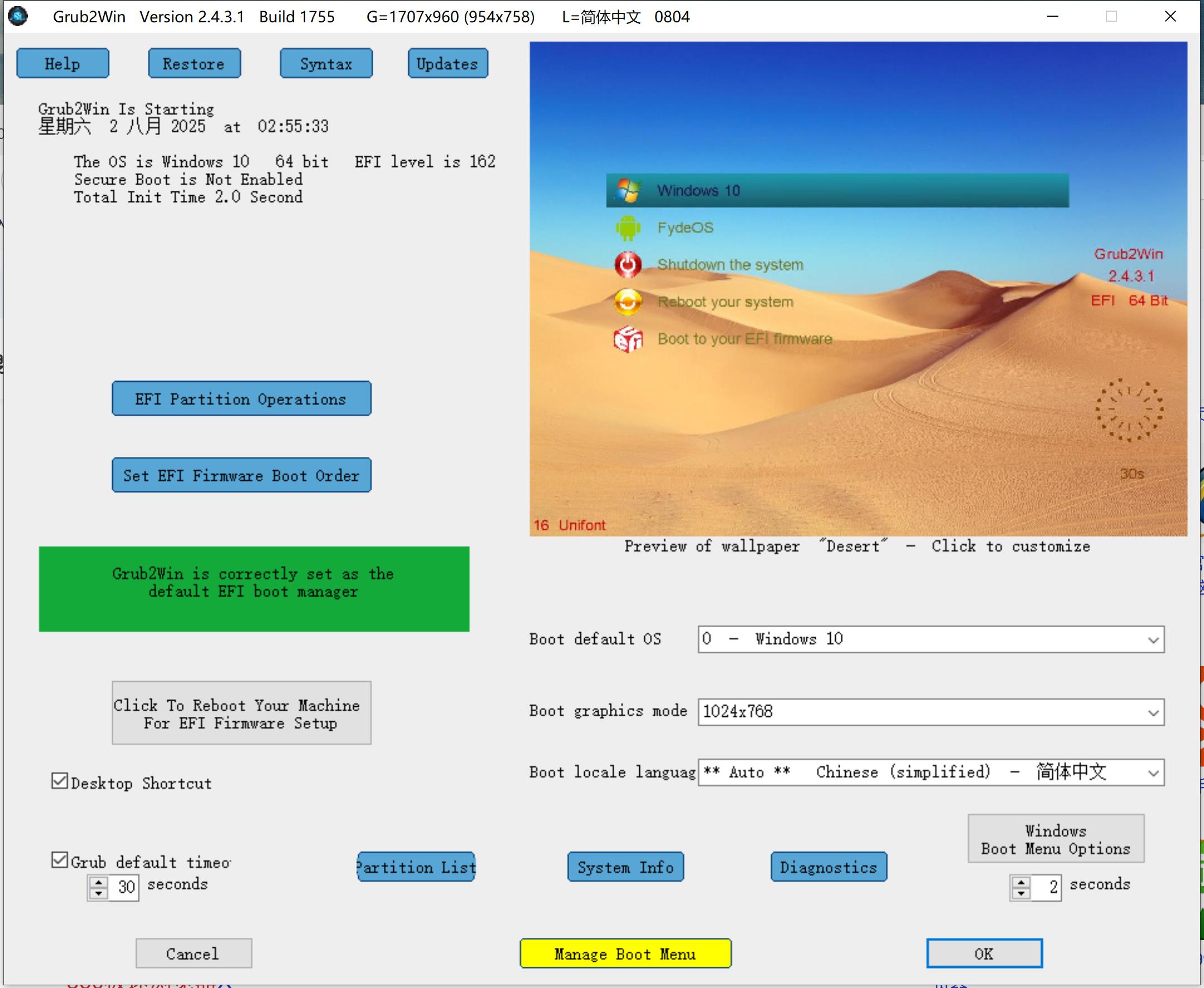Click the Windows boot seconds field showing 2

[x=1047, y=886]
